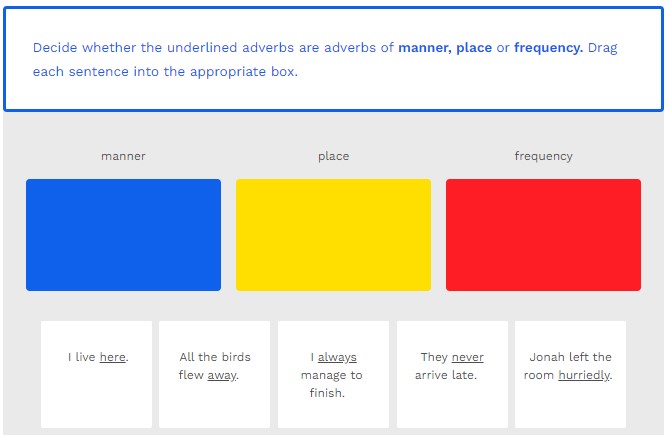Viewport: 670px width, 435px height.
Task: Click the 'manner' label above the blue box
Action: point(123,156)
